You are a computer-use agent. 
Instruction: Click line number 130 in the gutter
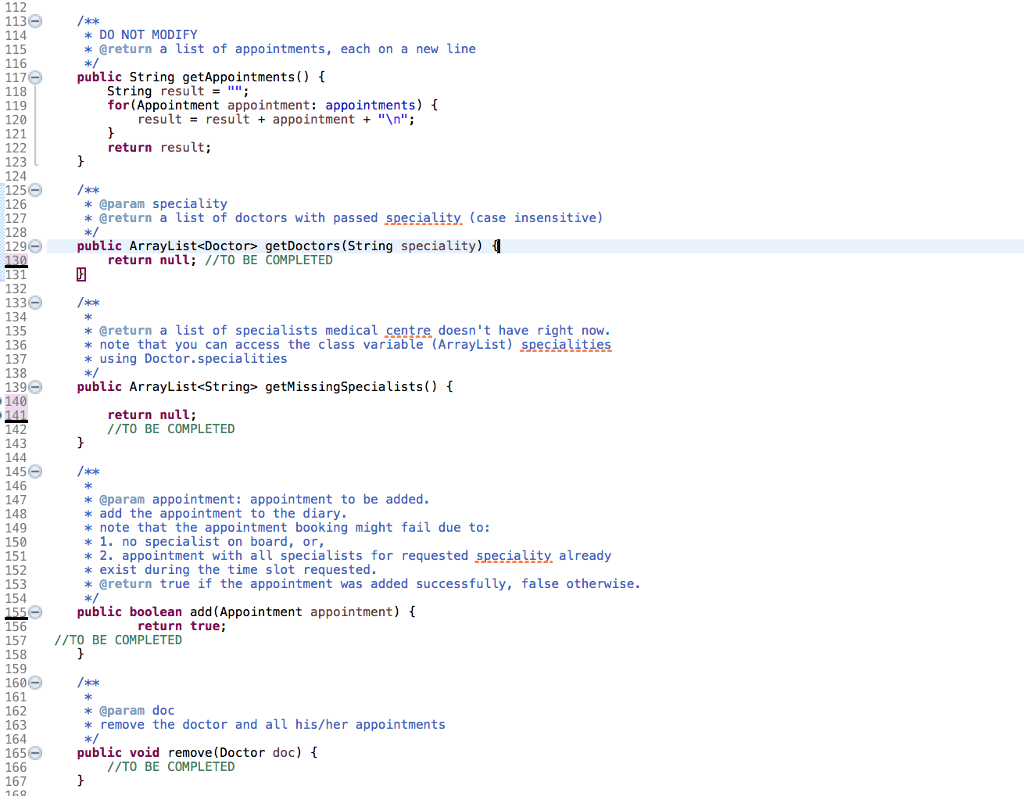[x=17, y=260]
